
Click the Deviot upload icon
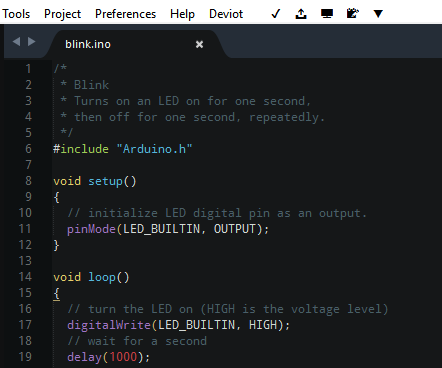[301, 14]
